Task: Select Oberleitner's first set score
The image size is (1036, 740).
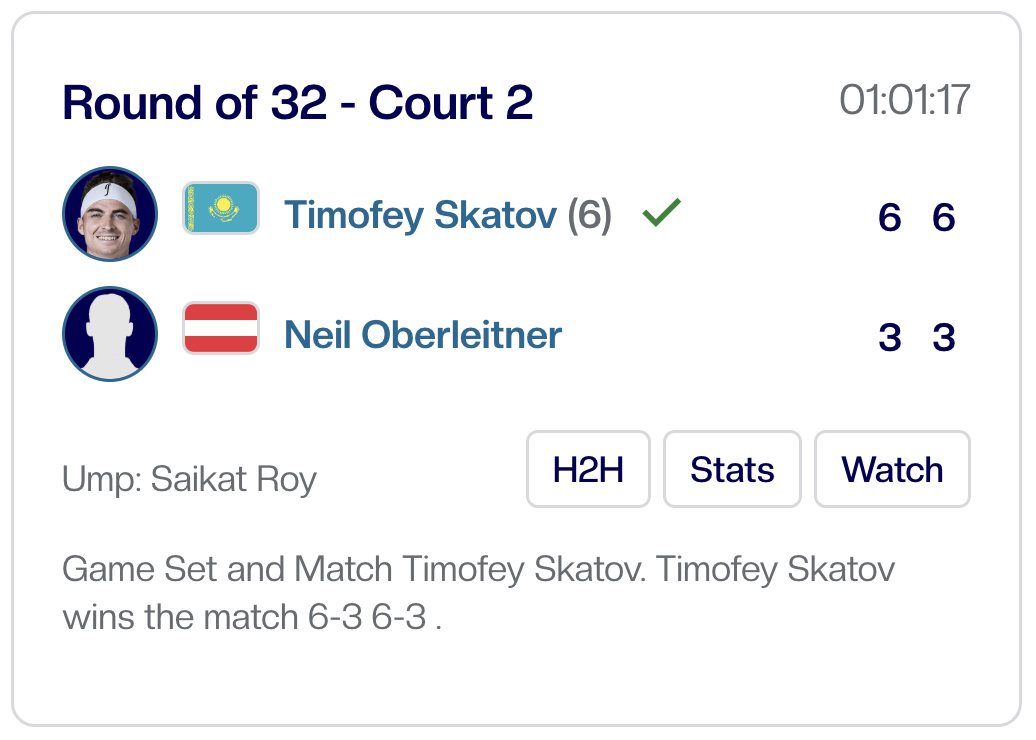Action: click(x=889, y=337)
